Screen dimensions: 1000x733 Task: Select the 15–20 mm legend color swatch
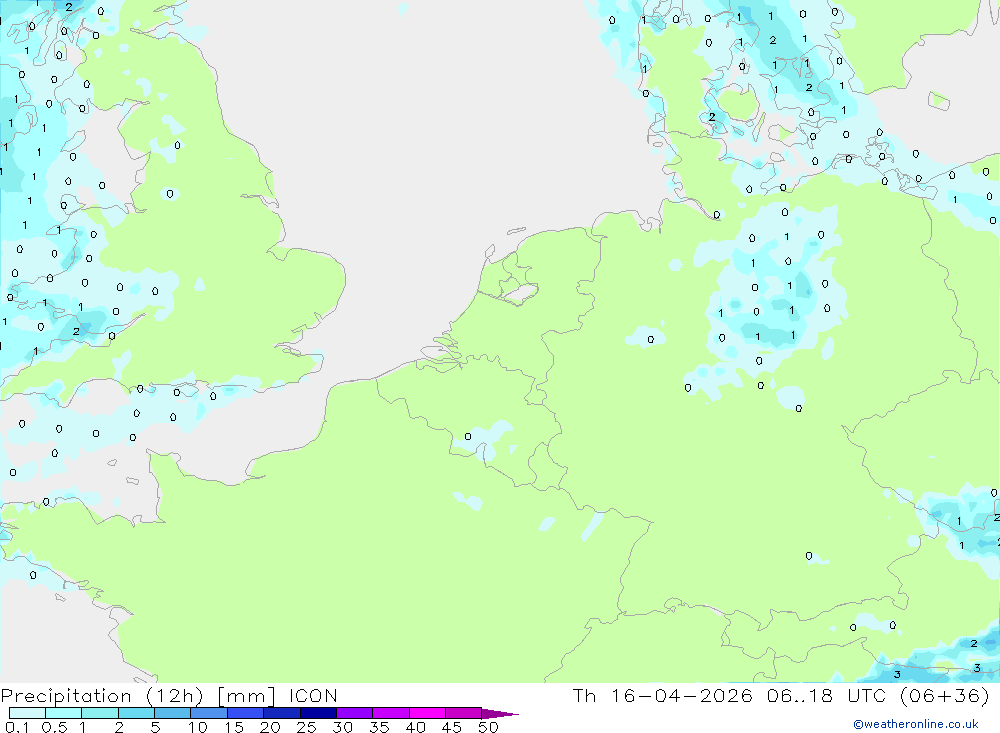click(x=246, y=713)
